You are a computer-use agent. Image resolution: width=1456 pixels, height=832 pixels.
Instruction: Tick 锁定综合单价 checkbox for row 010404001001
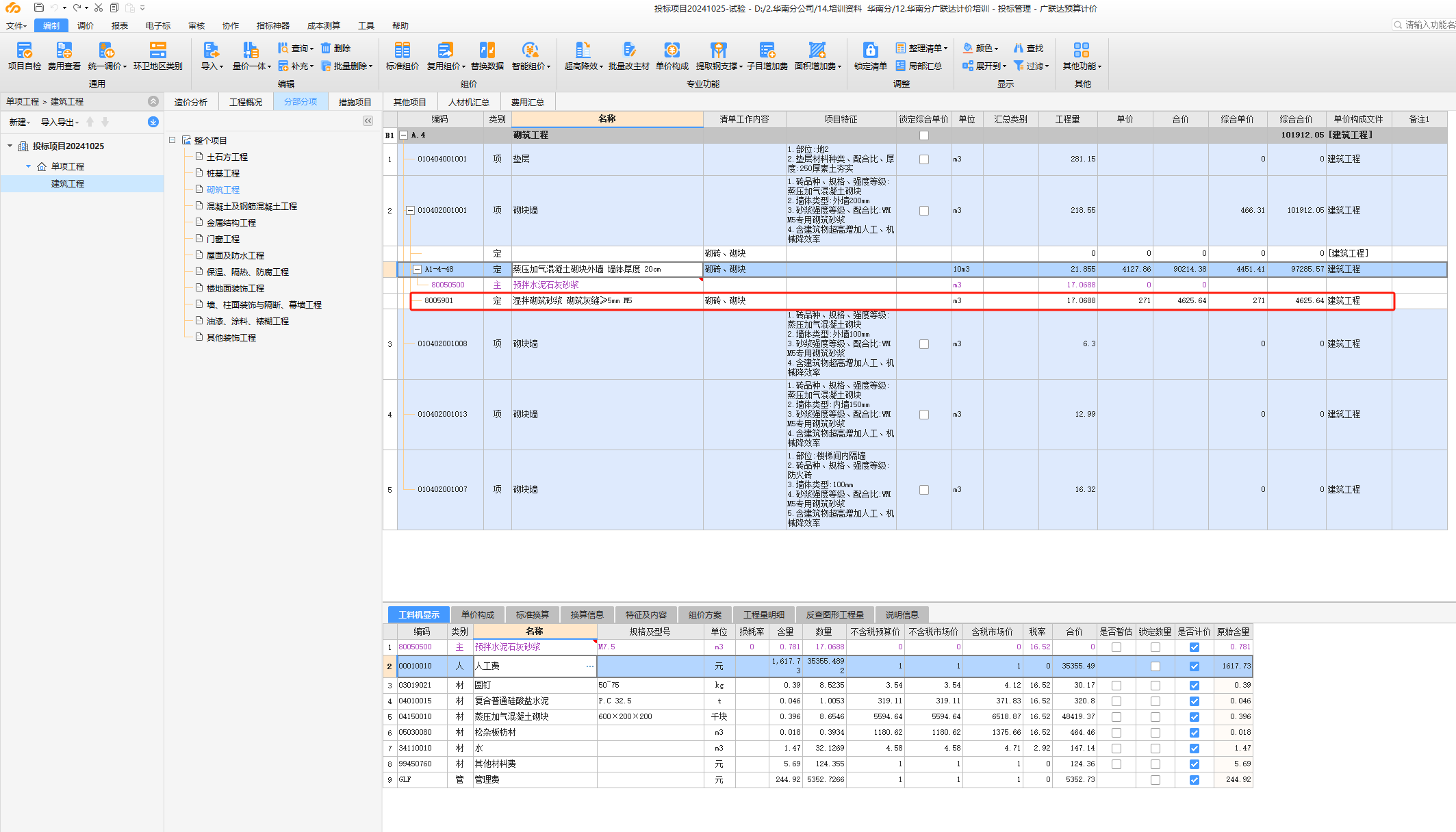coord(924,159)
